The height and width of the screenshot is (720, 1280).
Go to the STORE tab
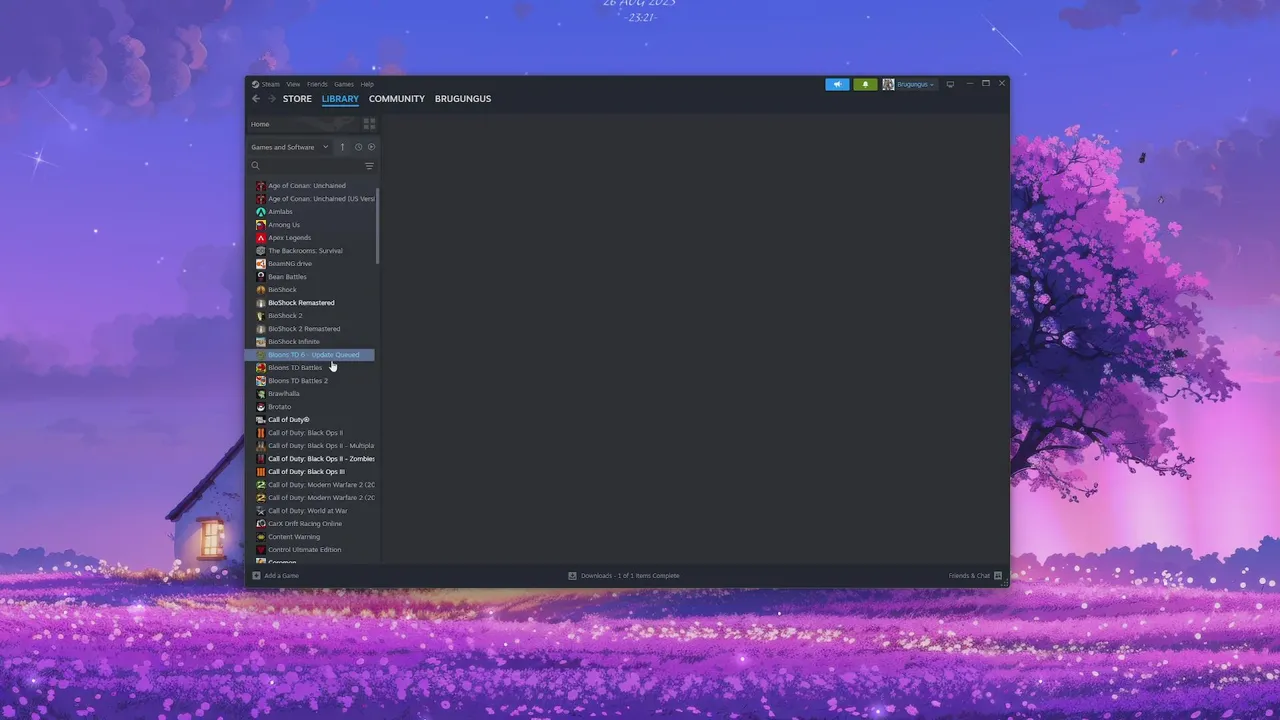297,99
